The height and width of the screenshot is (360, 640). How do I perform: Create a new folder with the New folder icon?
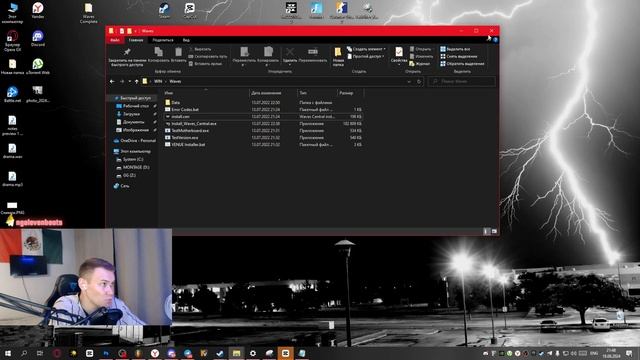338,52
